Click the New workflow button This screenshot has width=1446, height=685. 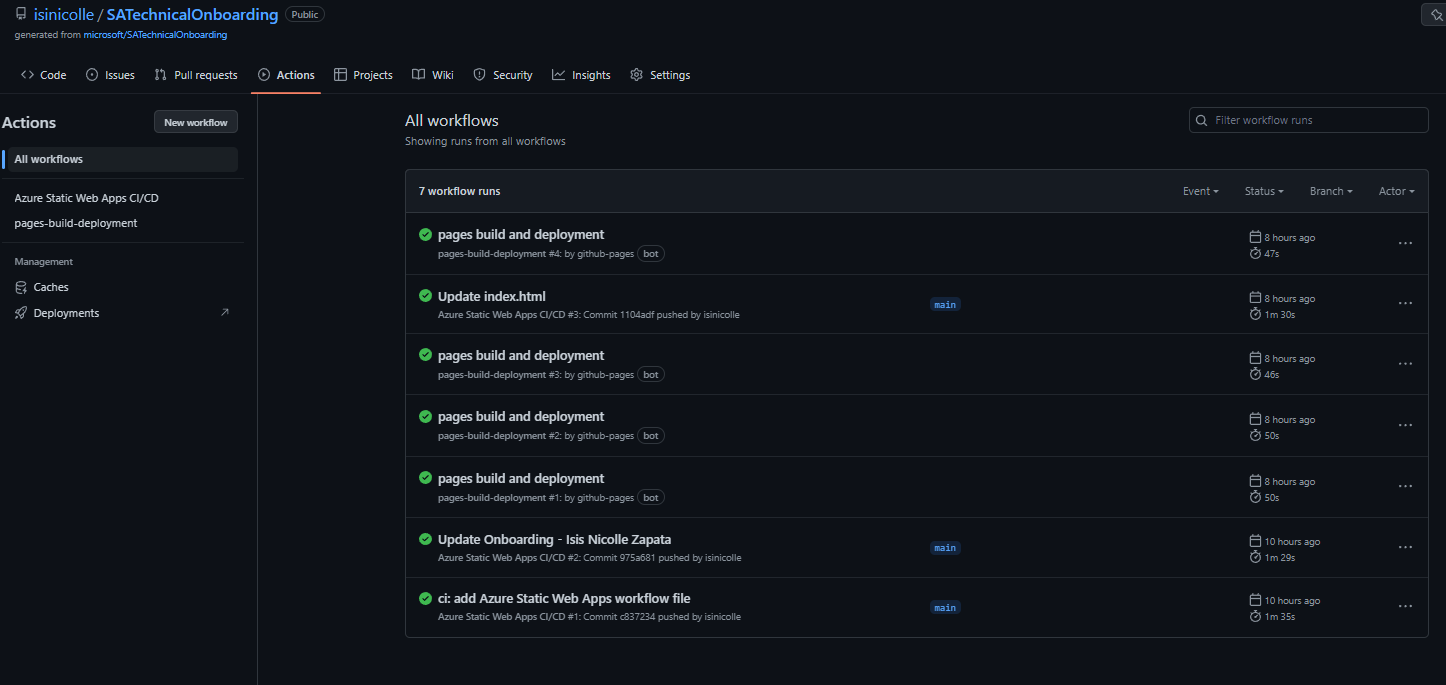(196, 122)
